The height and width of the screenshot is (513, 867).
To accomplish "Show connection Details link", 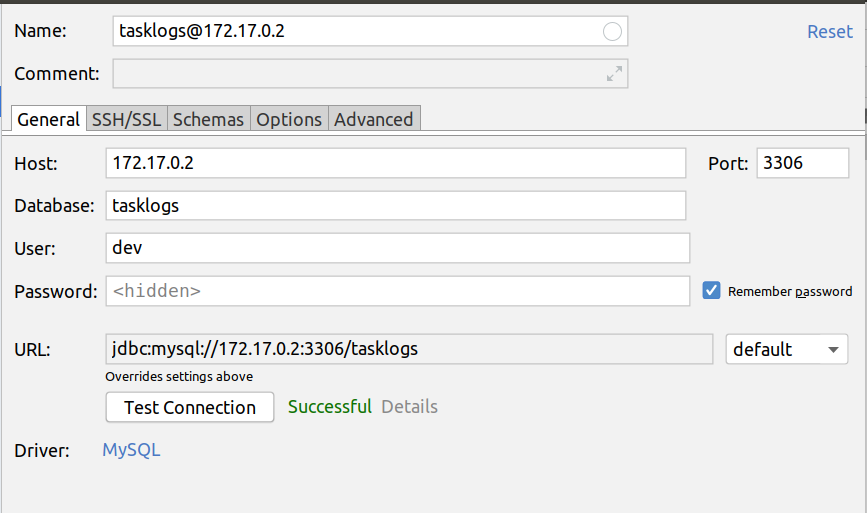I will point(409,407).
